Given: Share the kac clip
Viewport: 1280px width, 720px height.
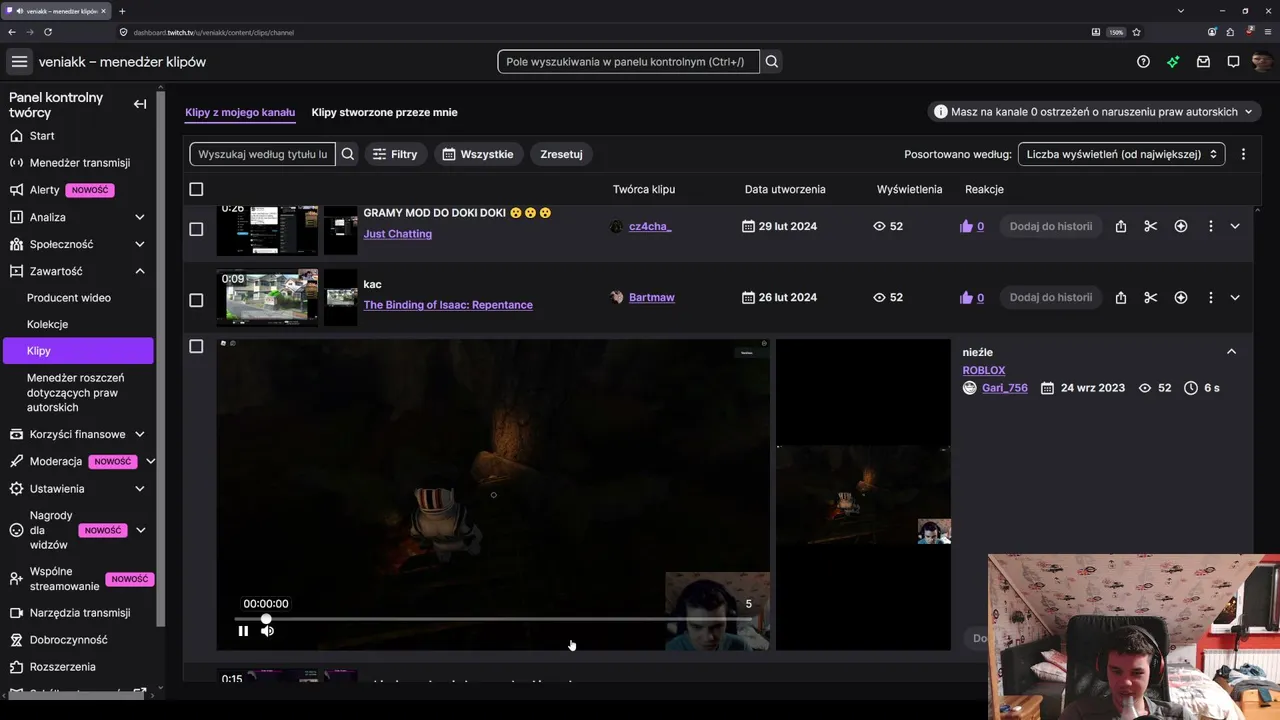Looking at the screenshot, I should (x=1121, y=297).
